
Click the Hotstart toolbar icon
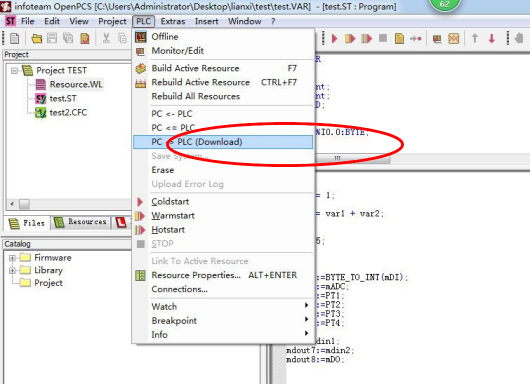tap(366, 39)
